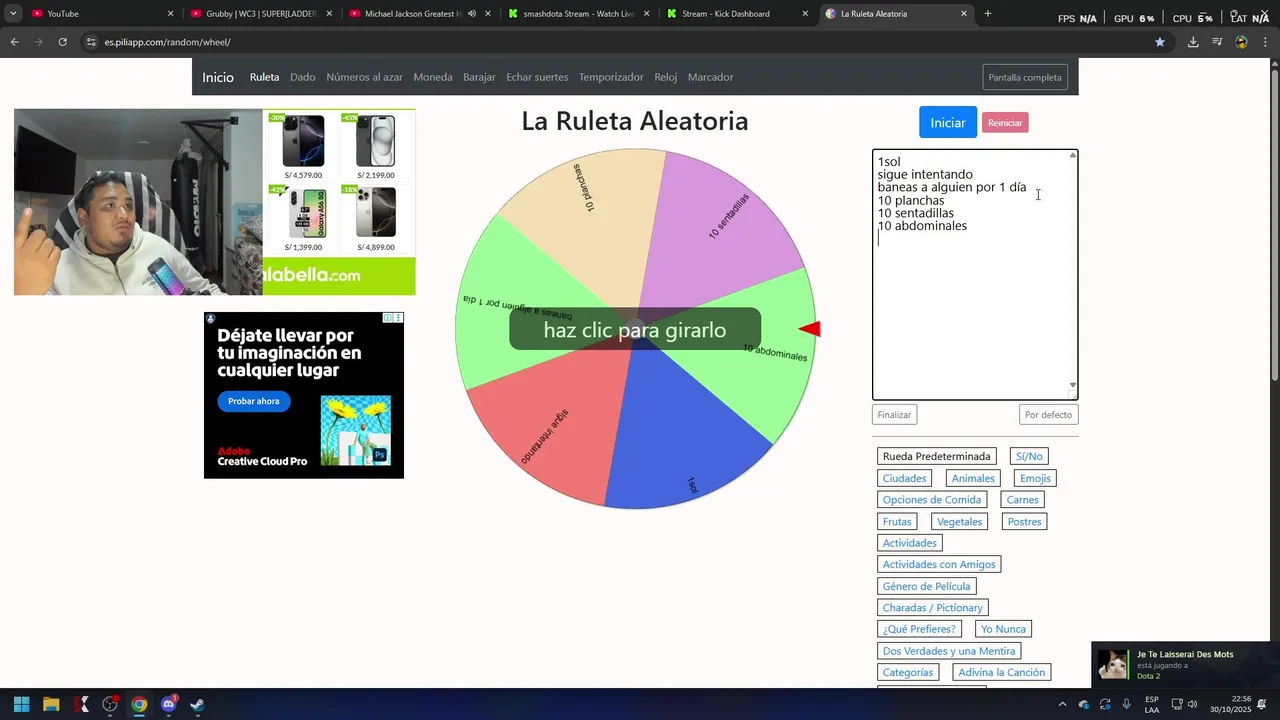Screen dimensions: 1280x720
Task: Open the Chrome profile avatar
Action: click(x=1241, y=42)
